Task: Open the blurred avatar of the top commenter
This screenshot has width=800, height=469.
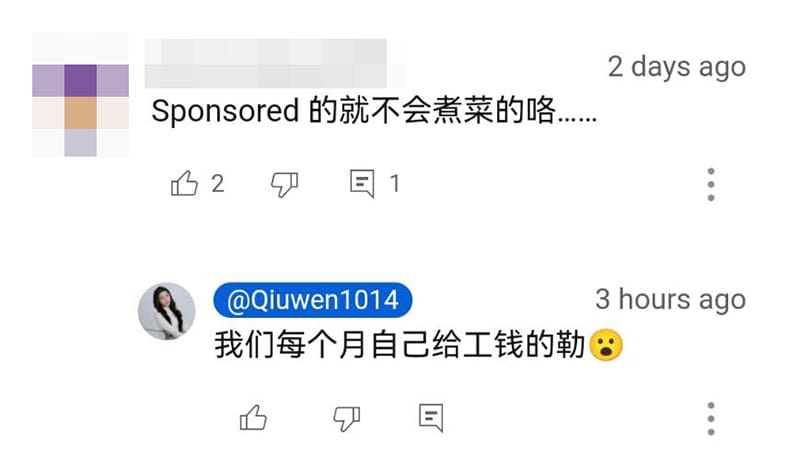Action: (80, 94)
